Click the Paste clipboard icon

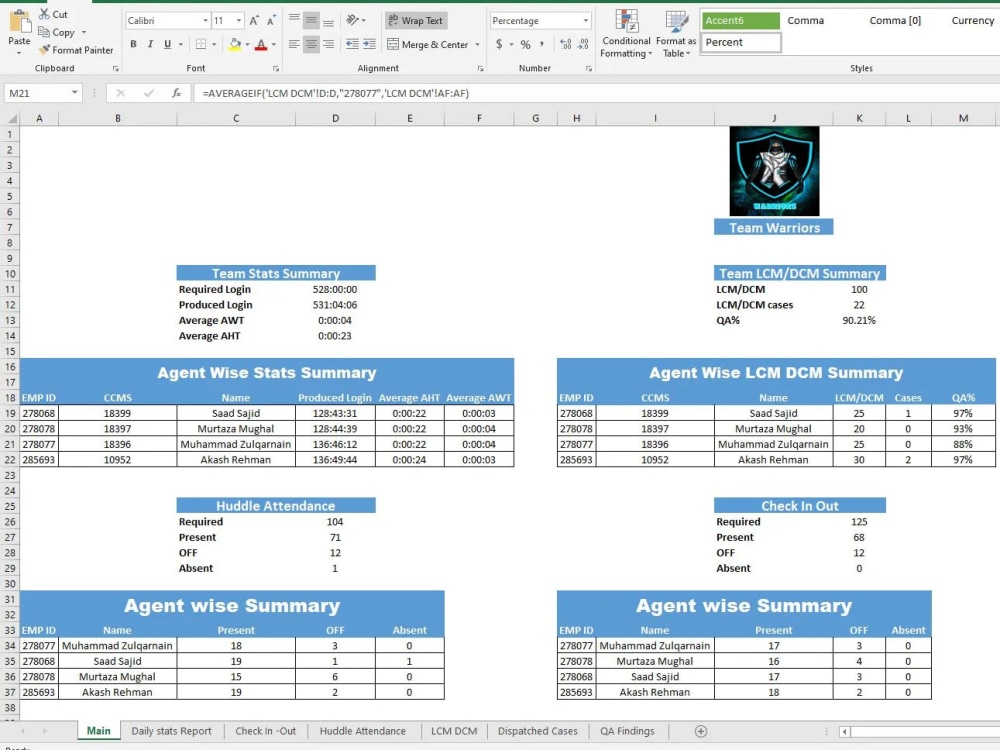(x=19, y=23)
